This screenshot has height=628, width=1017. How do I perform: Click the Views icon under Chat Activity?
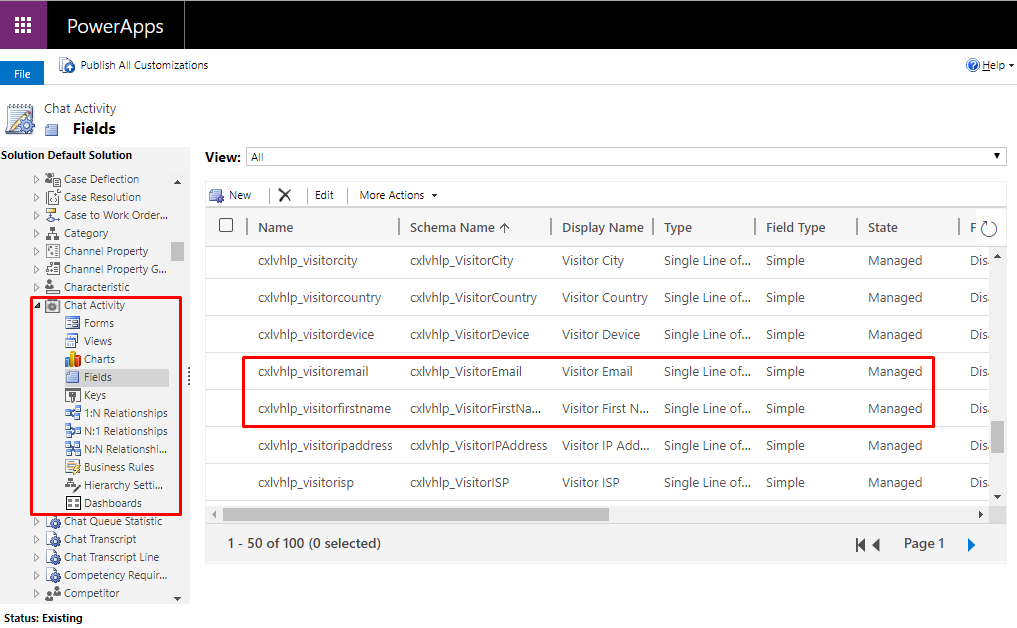[73, 341]
